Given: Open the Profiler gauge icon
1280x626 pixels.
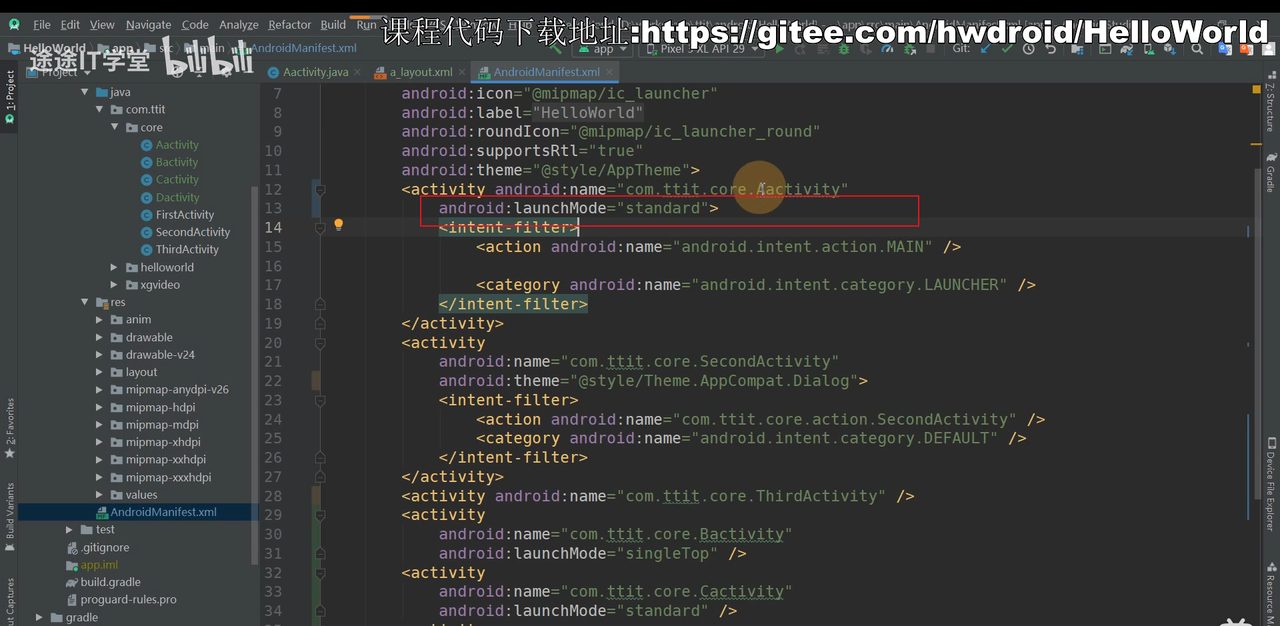Looking at the screenshot, I should pos(887,49).
